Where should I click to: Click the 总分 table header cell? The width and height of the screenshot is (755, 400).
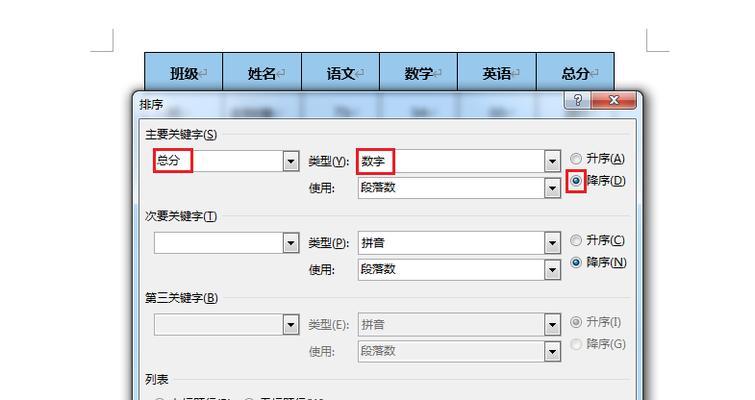click(x=575, y=72)
